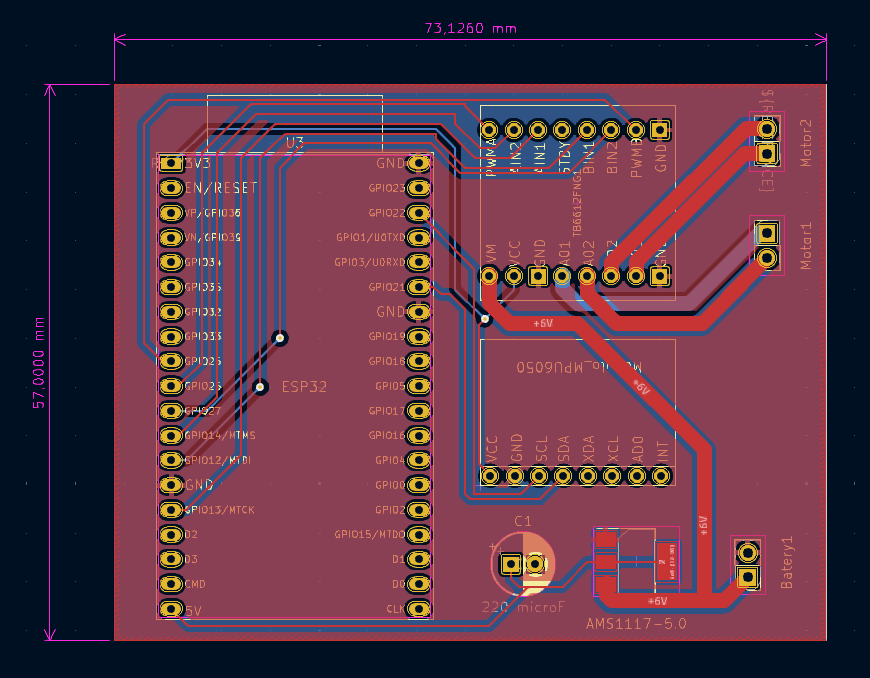Select the U3 reference designator text
Screen dimensions: 870x678
pyautogui.click(x=295, y=144)
